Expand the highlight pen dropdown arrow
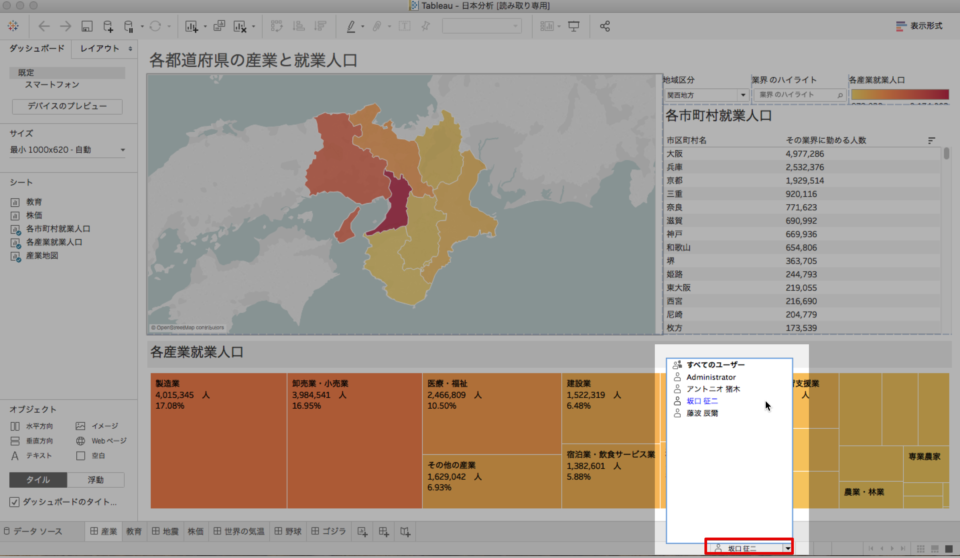960x558 pixels. tap(362, 26)
